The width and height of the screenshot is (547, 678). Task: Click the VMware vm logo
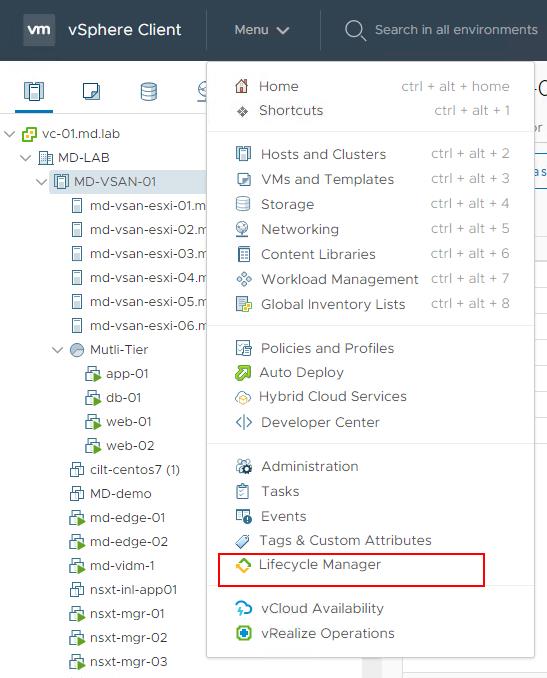pos(39,30)
